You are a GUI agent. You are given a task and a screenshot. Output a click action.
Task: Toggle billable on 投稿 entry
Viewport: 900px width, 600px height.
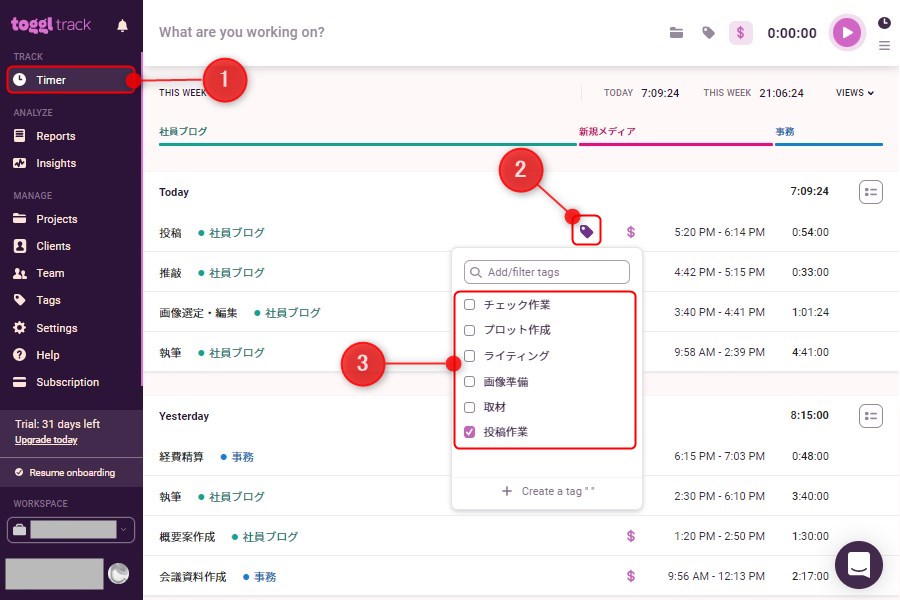(x=631, y=232)
